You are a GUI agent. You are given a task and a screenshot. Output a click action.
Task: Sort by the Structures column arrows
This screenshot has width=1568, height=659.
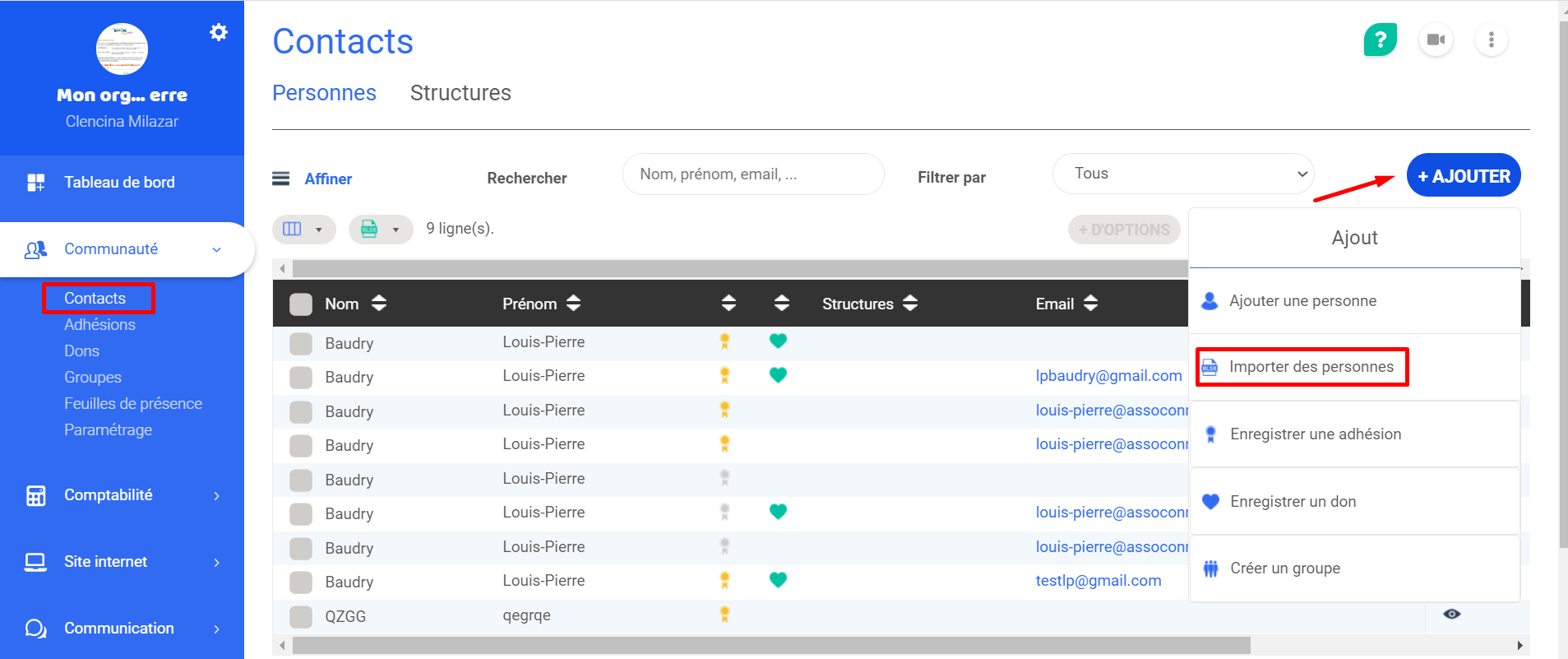pos(909,304)
